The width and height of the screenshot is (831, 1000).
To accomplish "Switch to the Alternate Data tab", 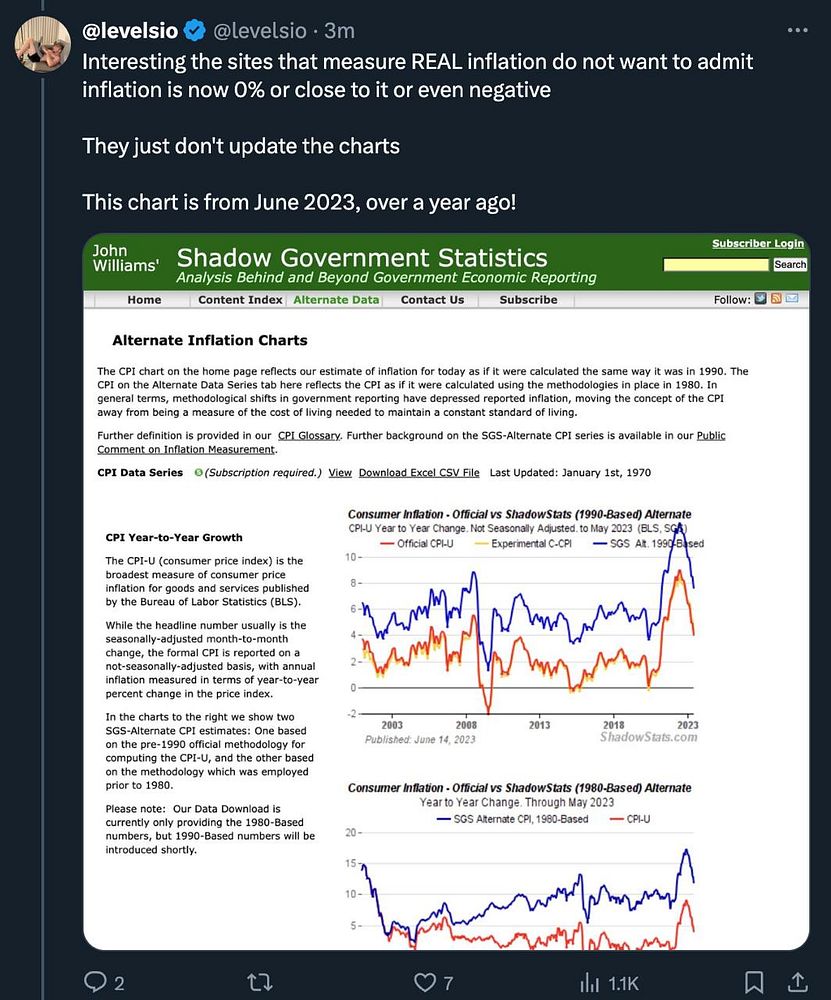I will click(336, 300).
